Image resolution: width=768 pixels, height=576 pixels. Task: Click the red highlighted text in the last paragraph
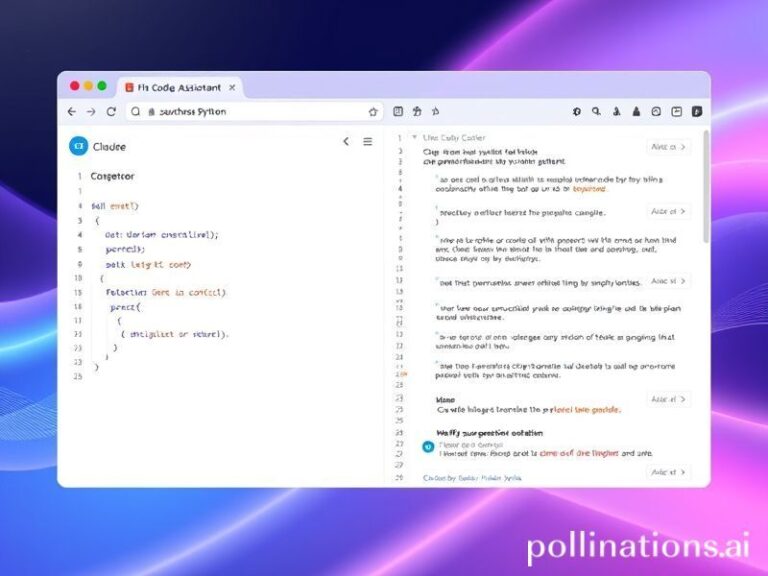[x=579, y=454]
